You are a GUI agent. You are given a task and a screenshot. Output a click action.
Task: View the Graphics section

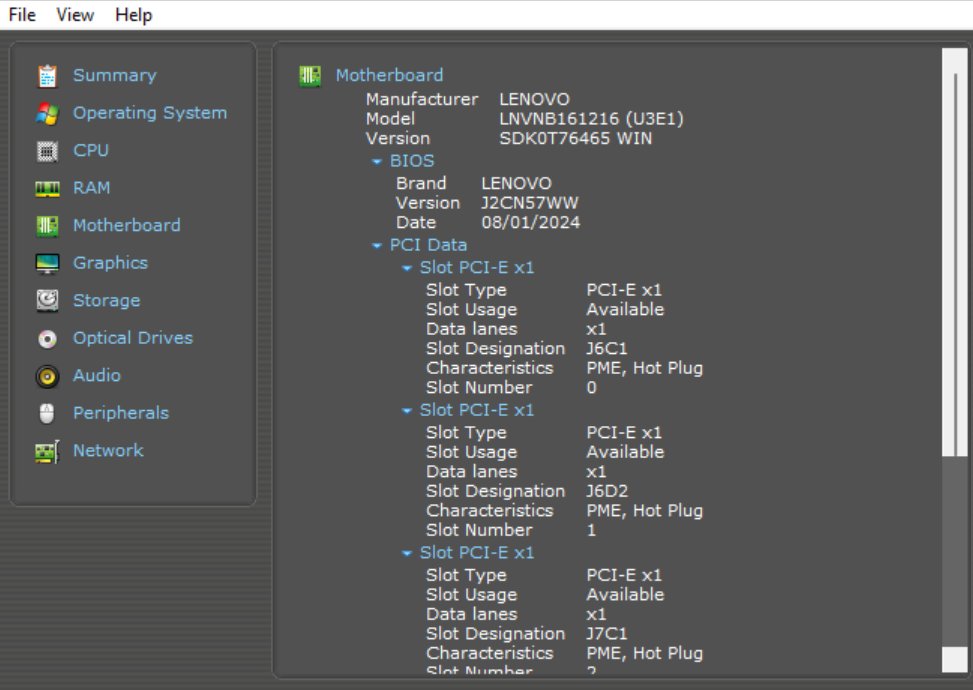click(110, 262)
